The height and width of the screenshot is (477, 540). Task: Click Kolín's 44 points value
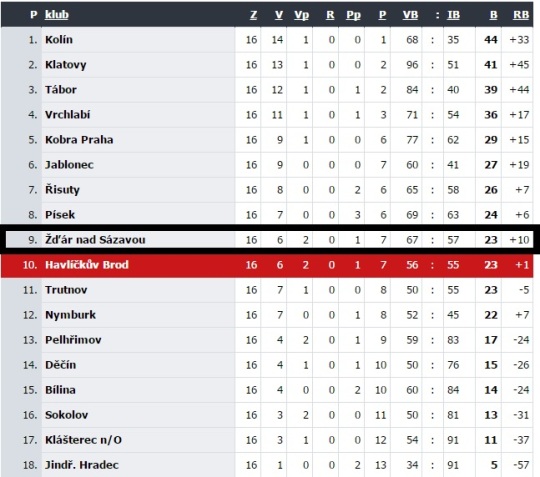pyautogui.click(x=491, y=40)
